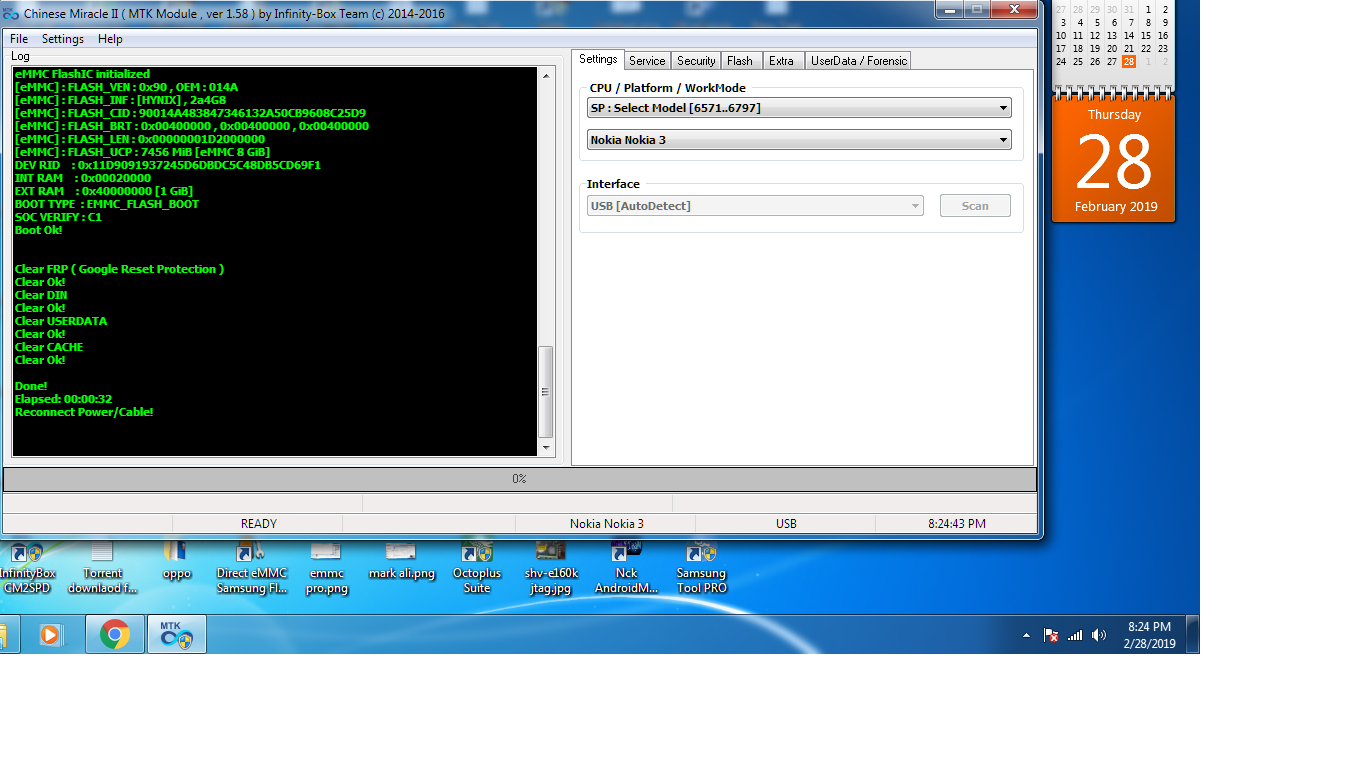Open the oppo folder desktop icon
The width and height of the screenshot is (1360, 768).
pos(176,561)
